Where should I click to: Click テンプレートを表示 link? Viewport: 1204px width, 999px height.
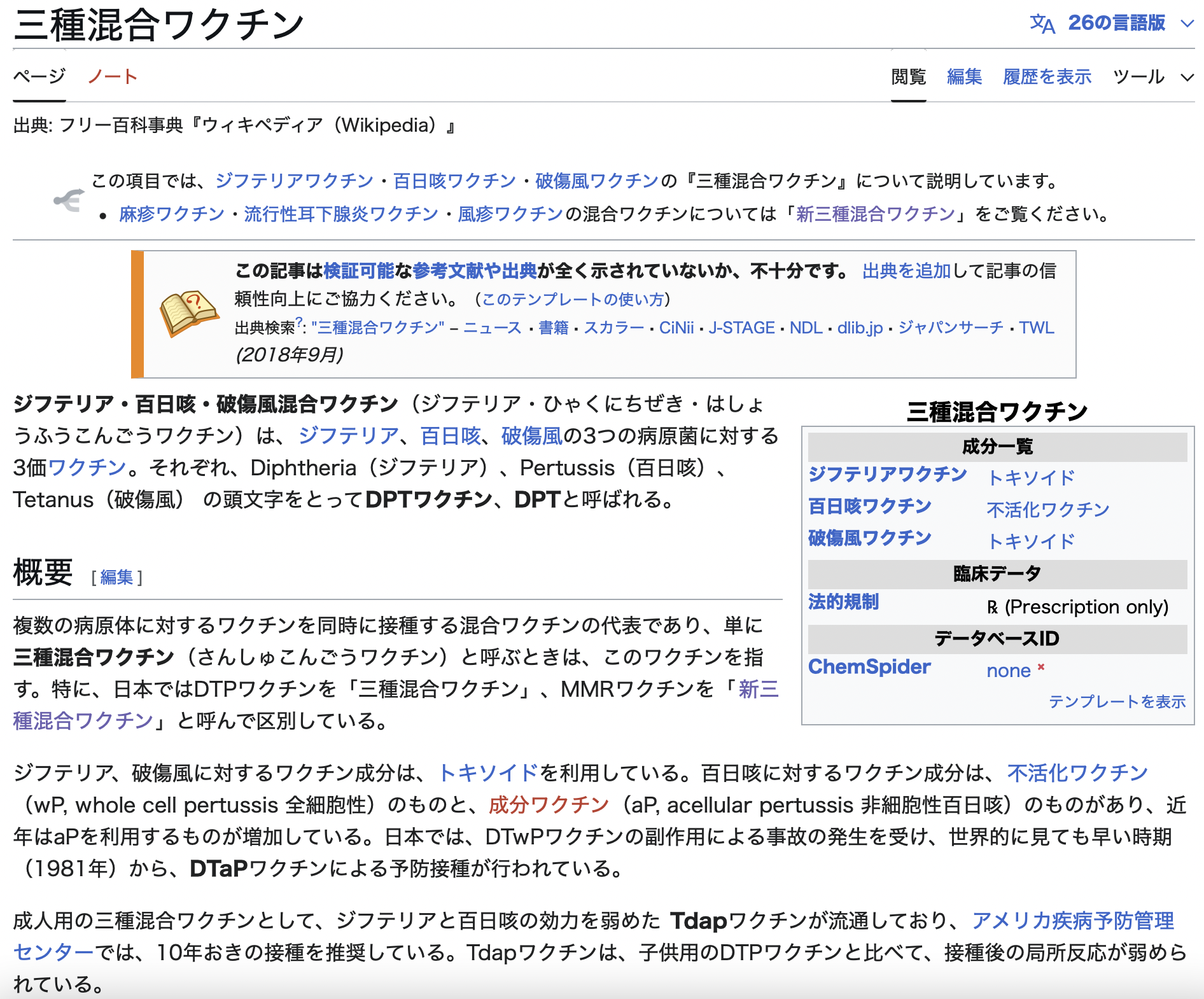1117,701
